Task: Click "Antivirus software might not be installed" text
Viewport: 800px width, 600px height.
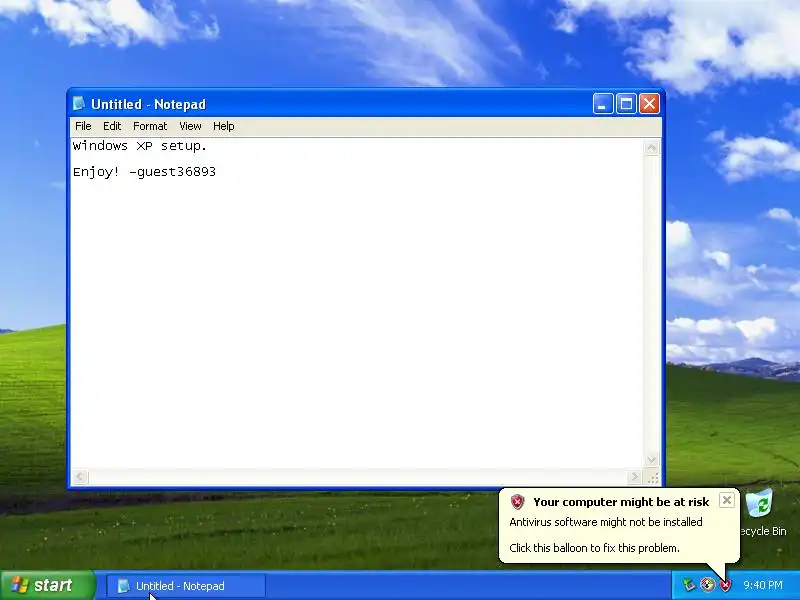Action: [x=606, y=522]
